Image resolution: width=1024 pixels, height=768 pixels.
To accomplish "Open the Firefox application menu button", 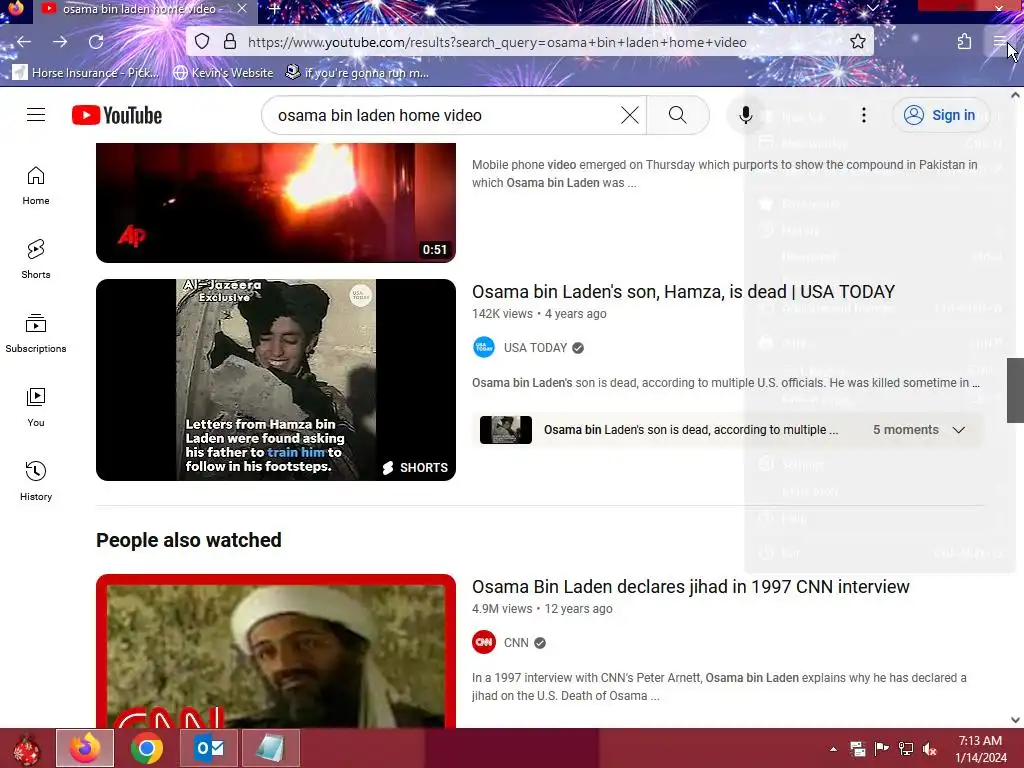I will click(1000, 42).
